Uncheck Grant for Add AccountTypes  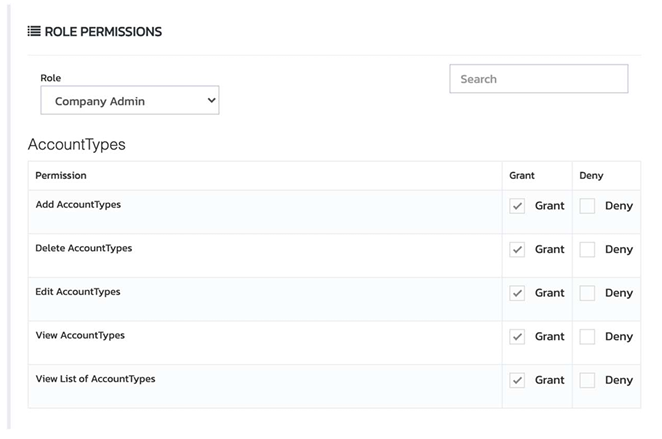517,206
